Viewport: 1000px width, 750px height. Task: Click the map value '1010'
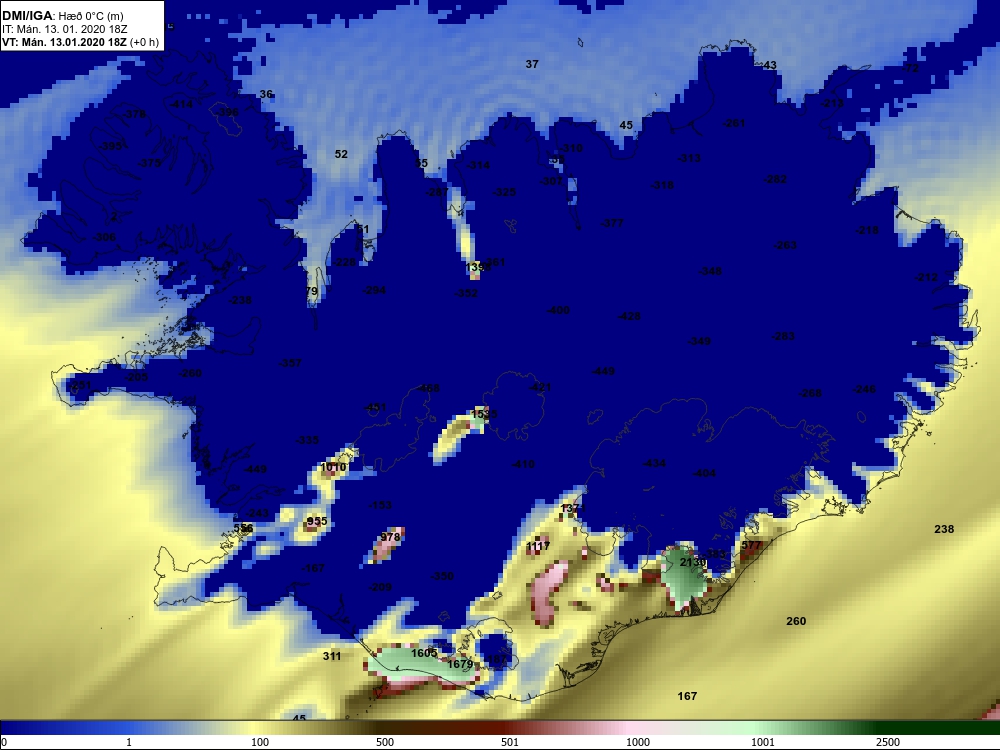[x=333, y=467]
